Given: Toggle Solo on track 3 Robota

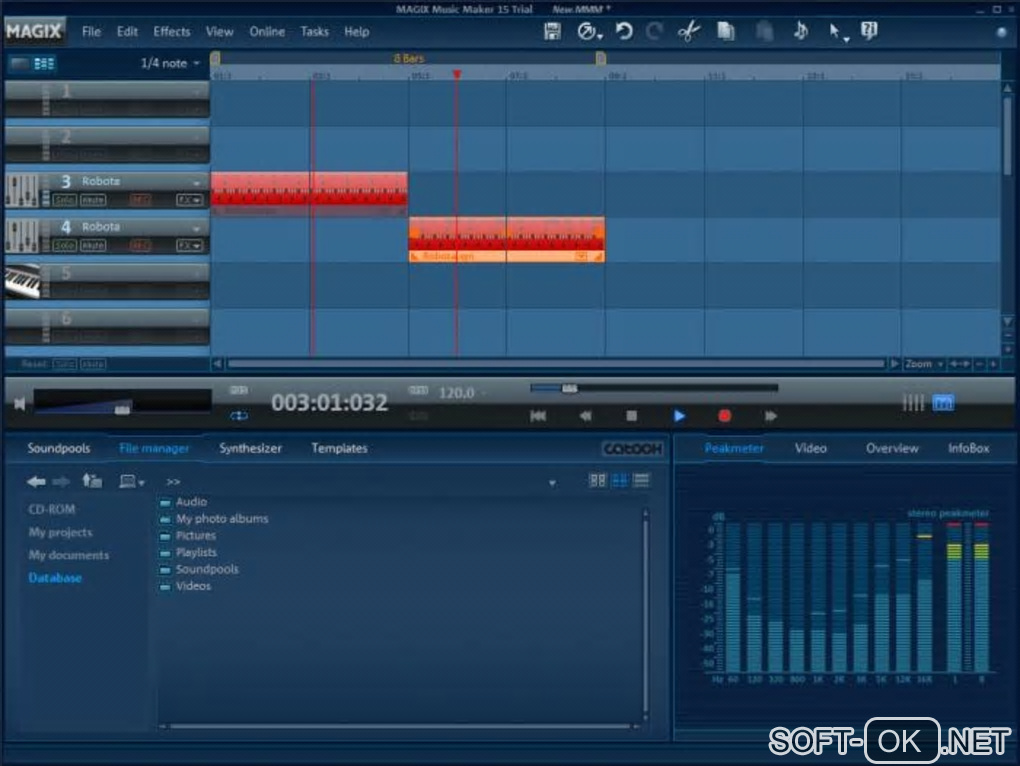Looking at the screenshot, I should (x=64, y=200).
